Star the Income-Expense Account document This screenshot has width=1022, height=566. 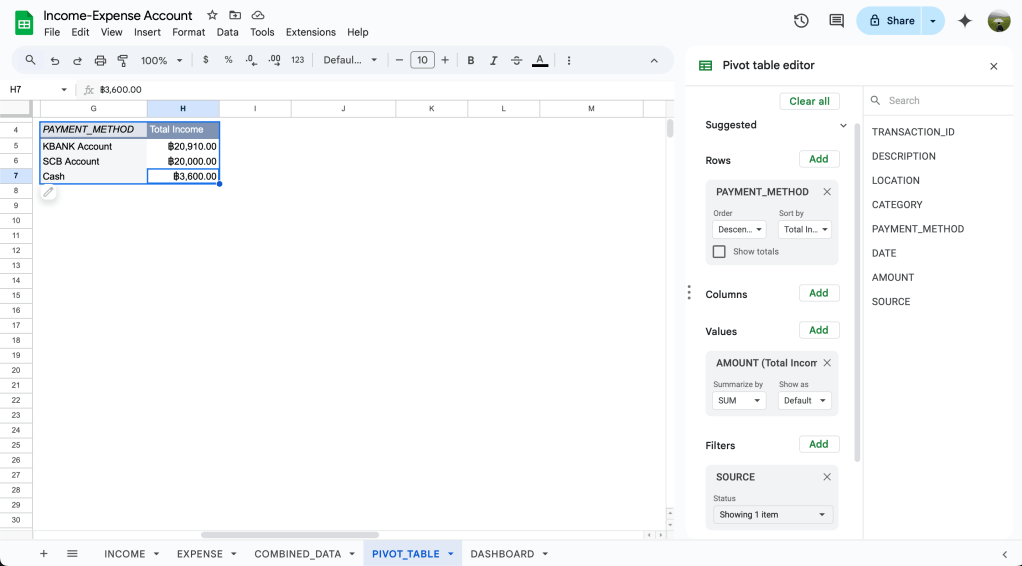pyautogui.click(x=212, y=15)
